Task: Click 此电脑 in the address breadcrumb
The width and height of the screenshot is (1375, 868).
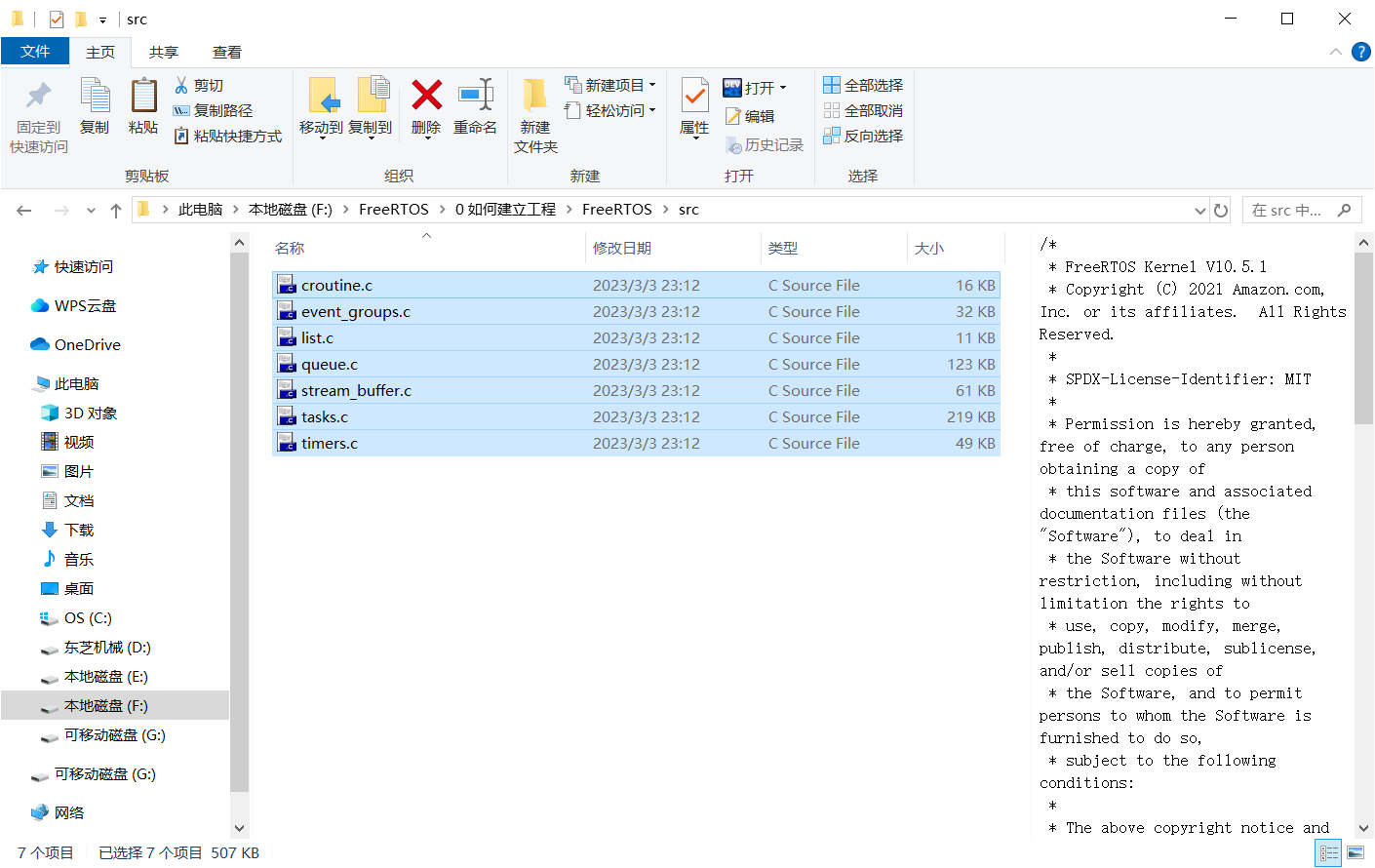Action: point(200,210)
